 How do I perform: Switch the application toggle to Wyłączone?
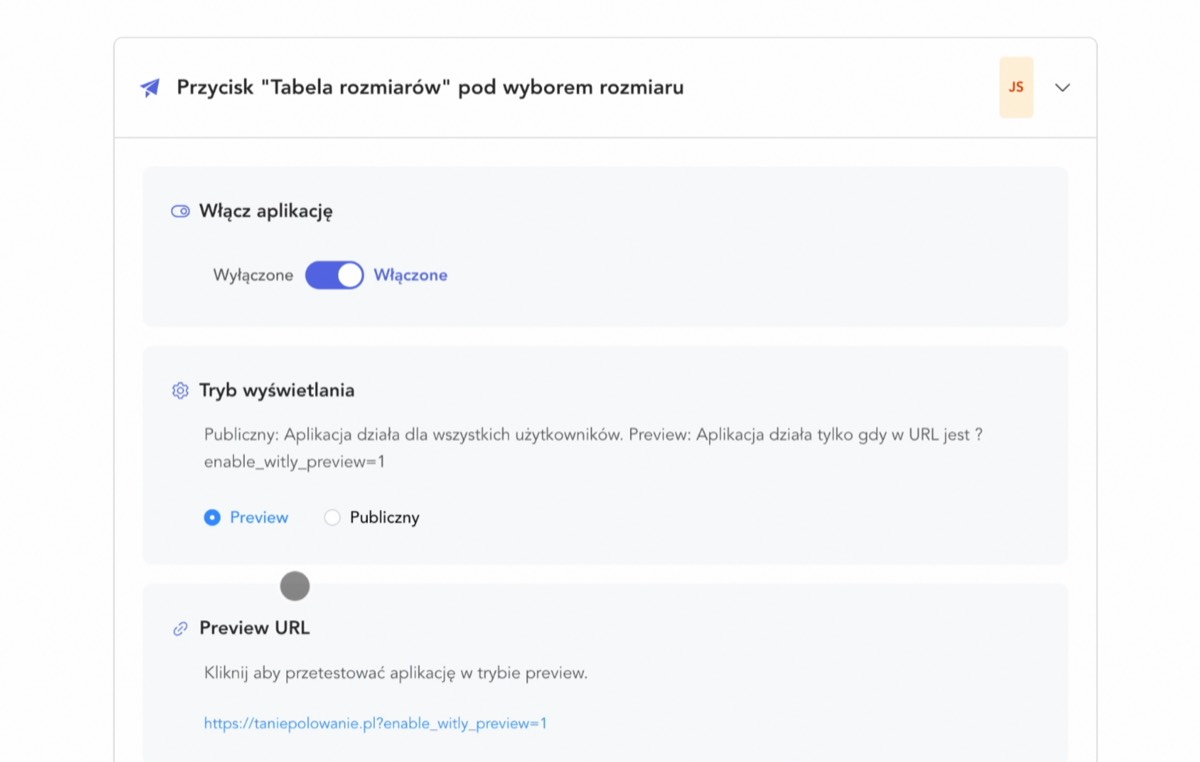pyautogui.click(x=334, y=274)
